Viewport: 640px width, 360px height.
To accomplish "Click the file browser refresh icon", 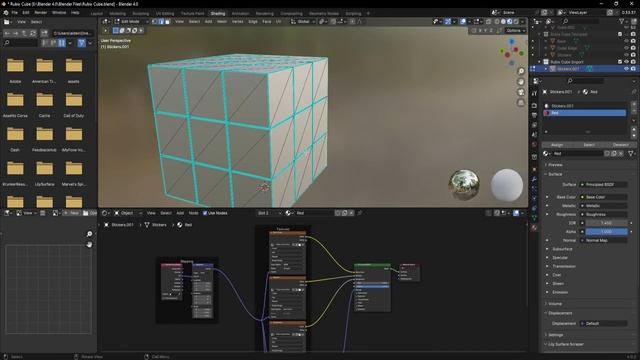I will coord(33,33).
